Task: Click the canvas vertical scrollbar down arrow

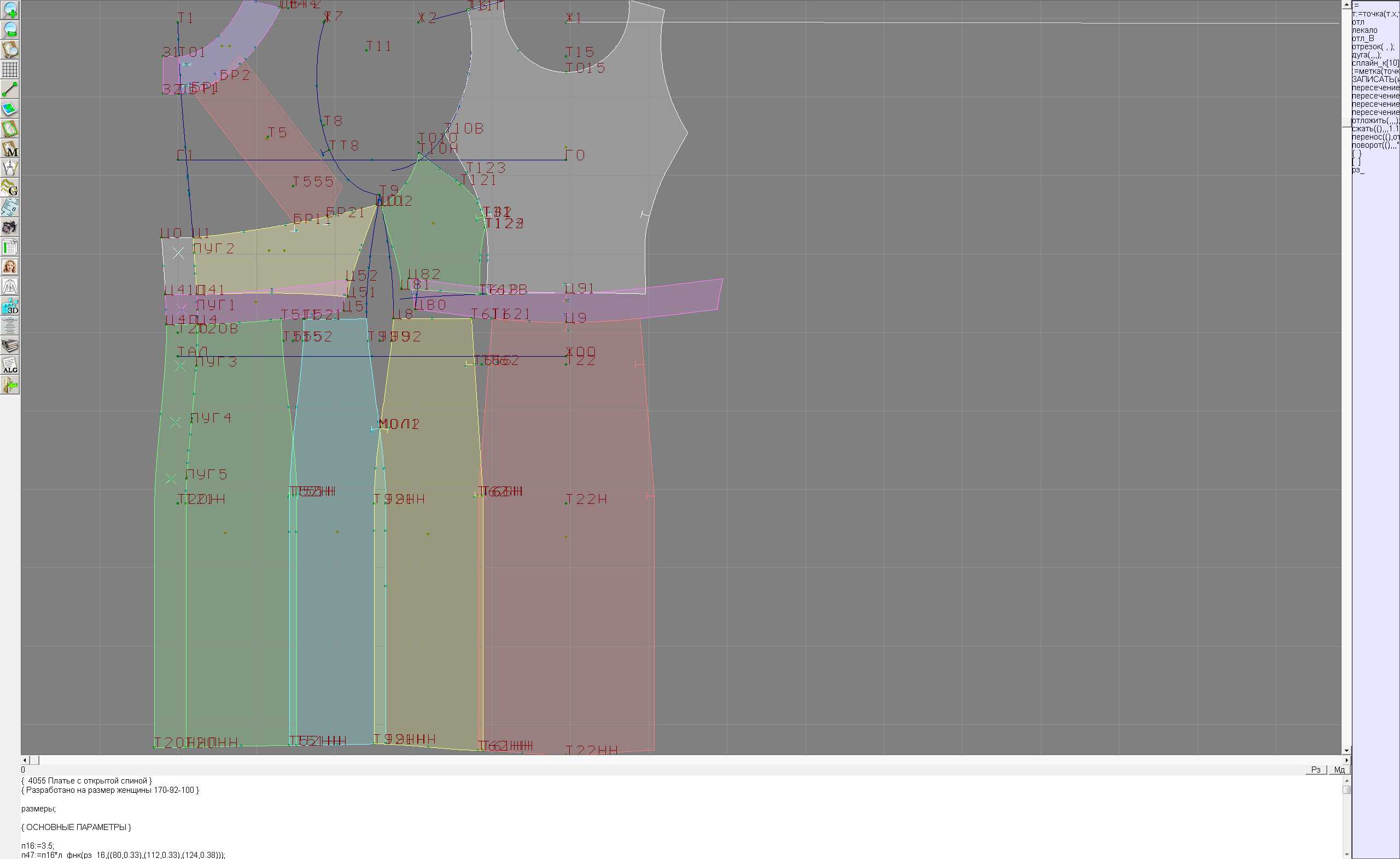Action: [1346, 751]
